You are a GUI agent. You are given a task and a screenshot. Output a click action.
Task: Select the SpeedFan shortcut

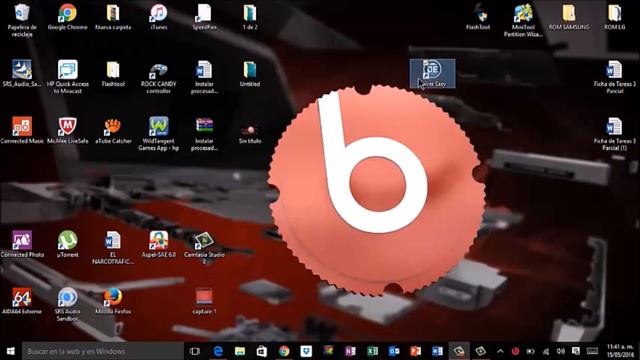pos(204,16)
